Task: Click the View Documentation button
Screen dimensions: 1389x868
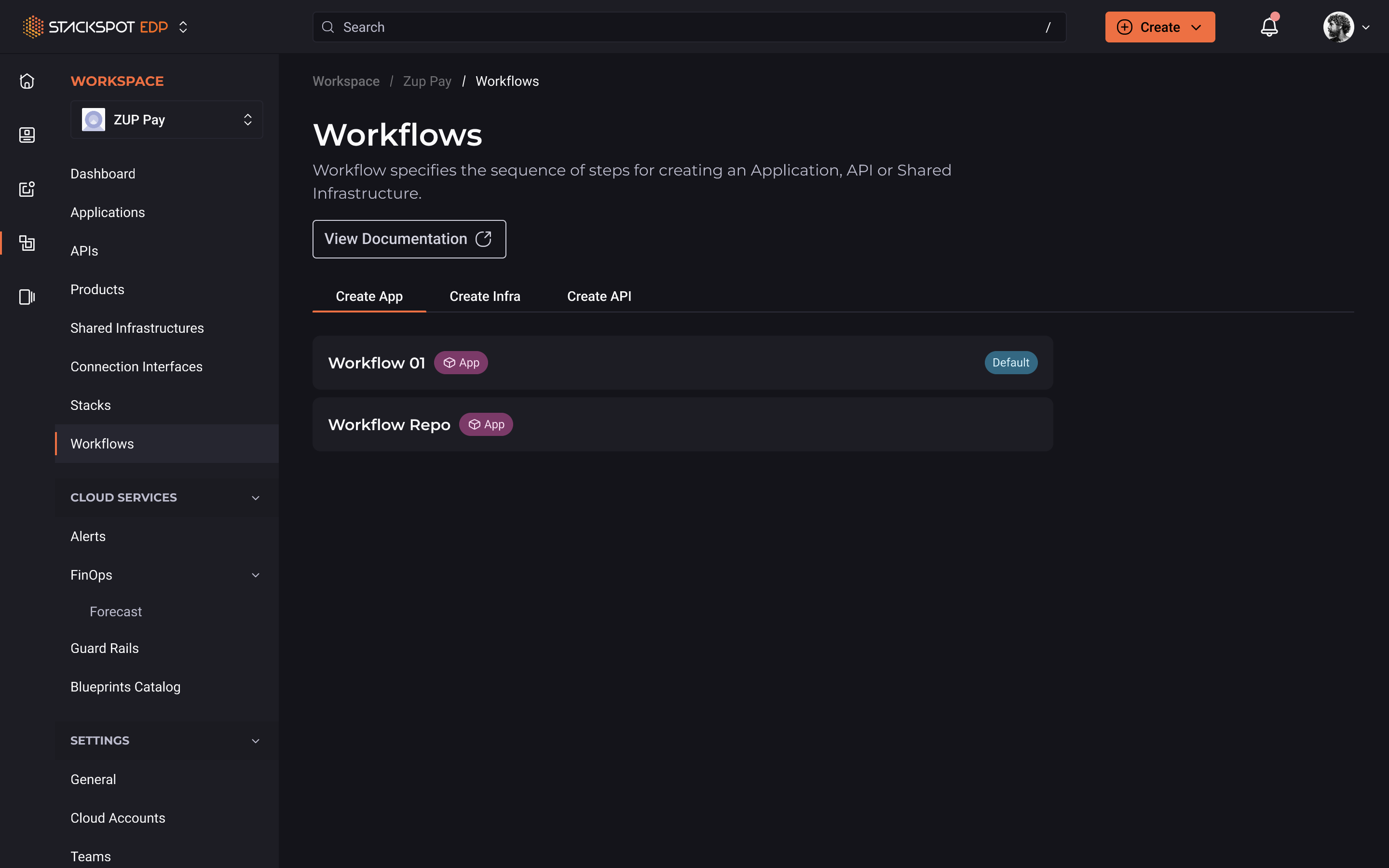Action: click(409, 239)
